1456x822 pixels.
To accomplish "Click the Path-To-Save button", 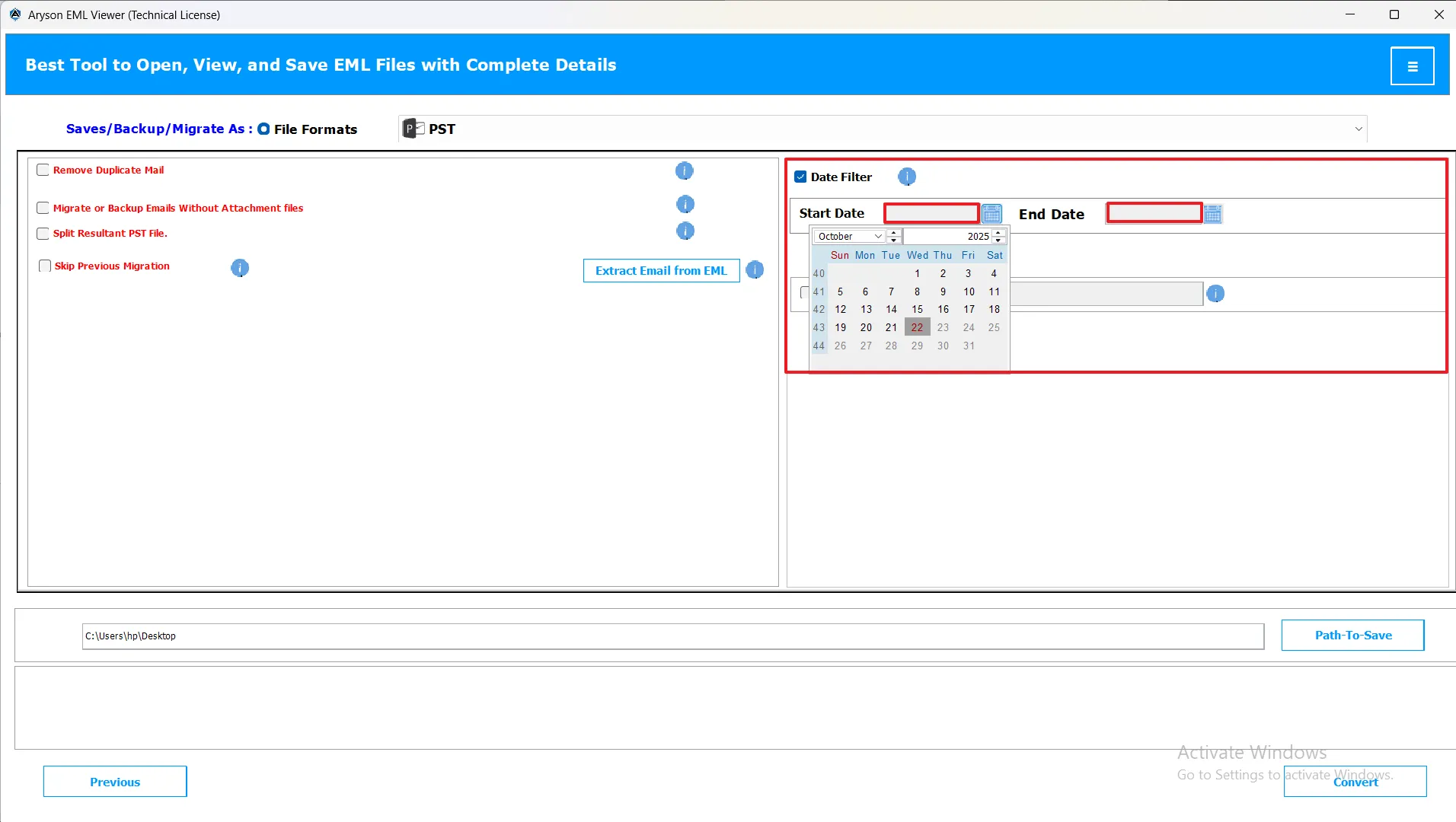I will pos(1352,636).
